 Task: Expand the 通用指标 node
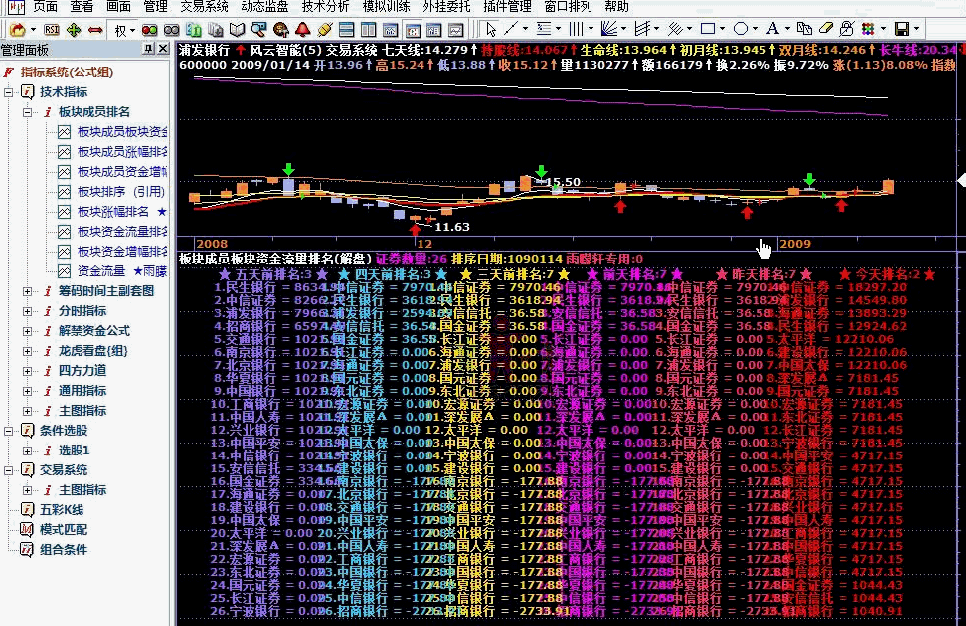tap(27, 391)
